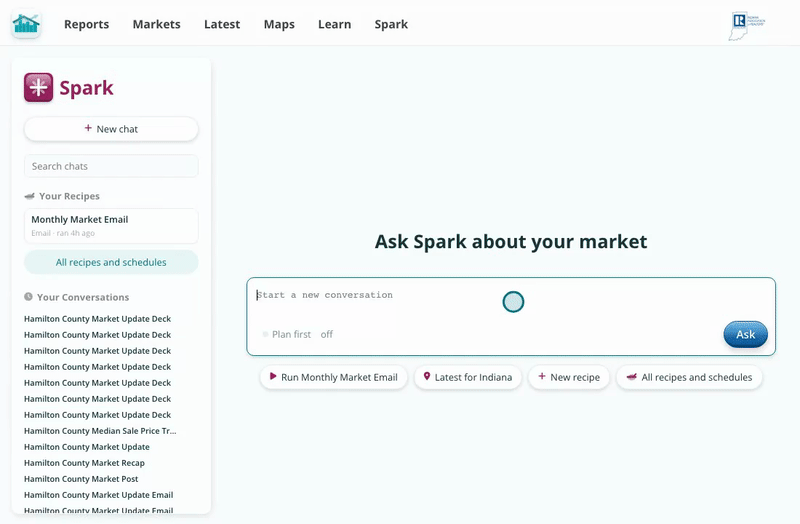The width and height of the screenshot is (800, 524).
Task: Start a New chat
Action: point(111,129)
